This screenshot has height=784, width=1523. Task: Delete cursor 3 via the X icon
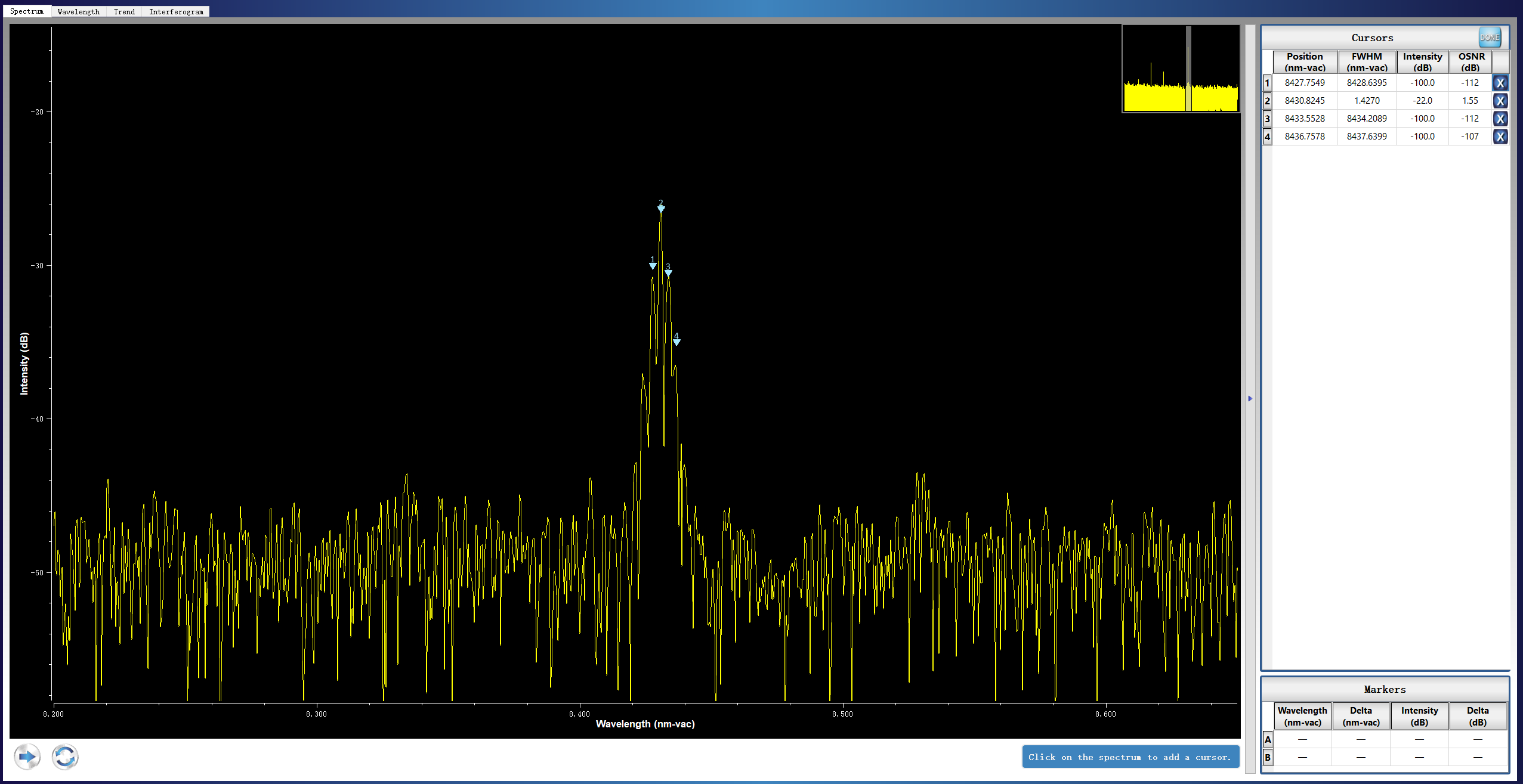(x=1500, y=119)
